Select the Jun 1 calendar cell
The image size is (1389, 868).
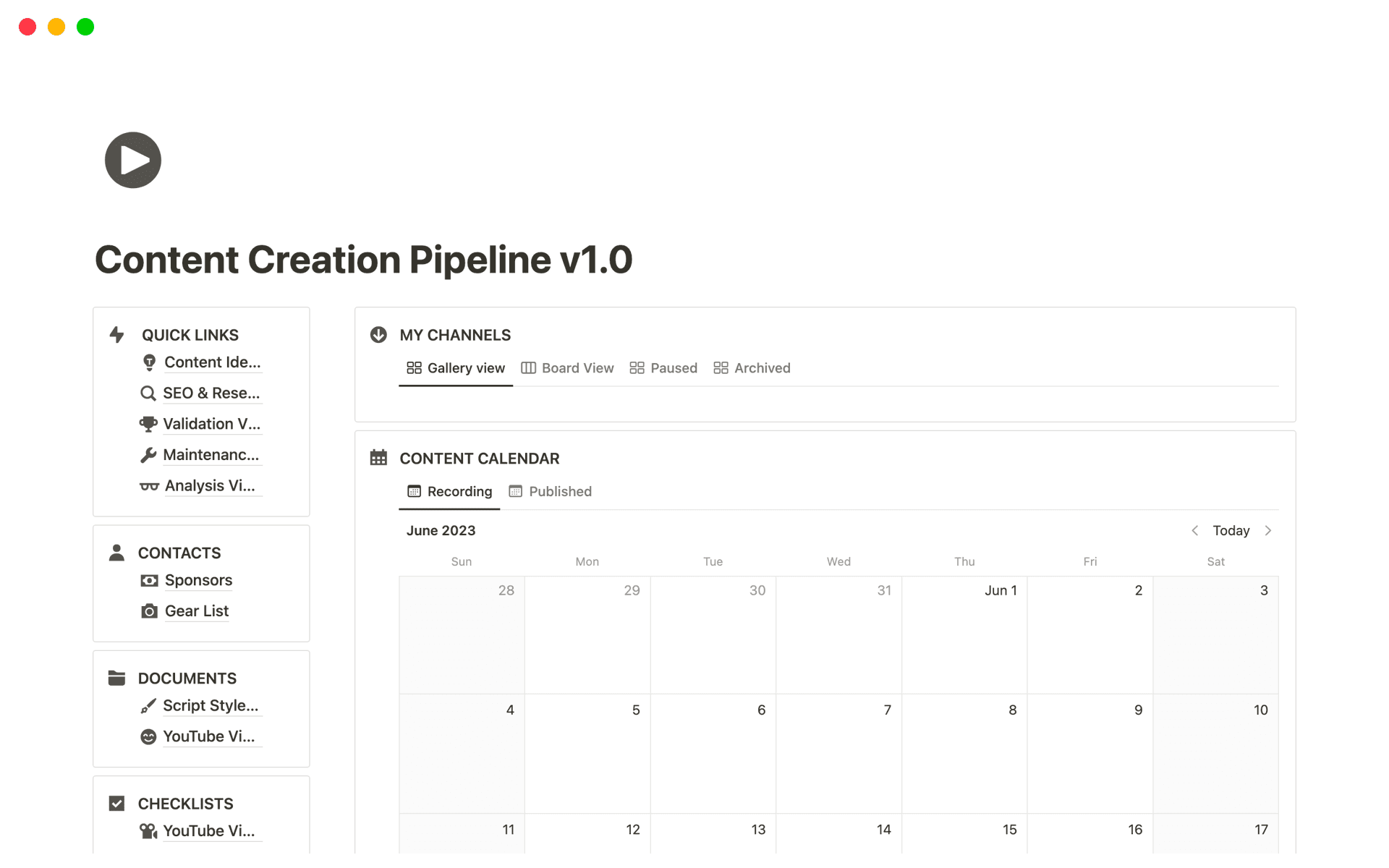[x=964, y=634]
